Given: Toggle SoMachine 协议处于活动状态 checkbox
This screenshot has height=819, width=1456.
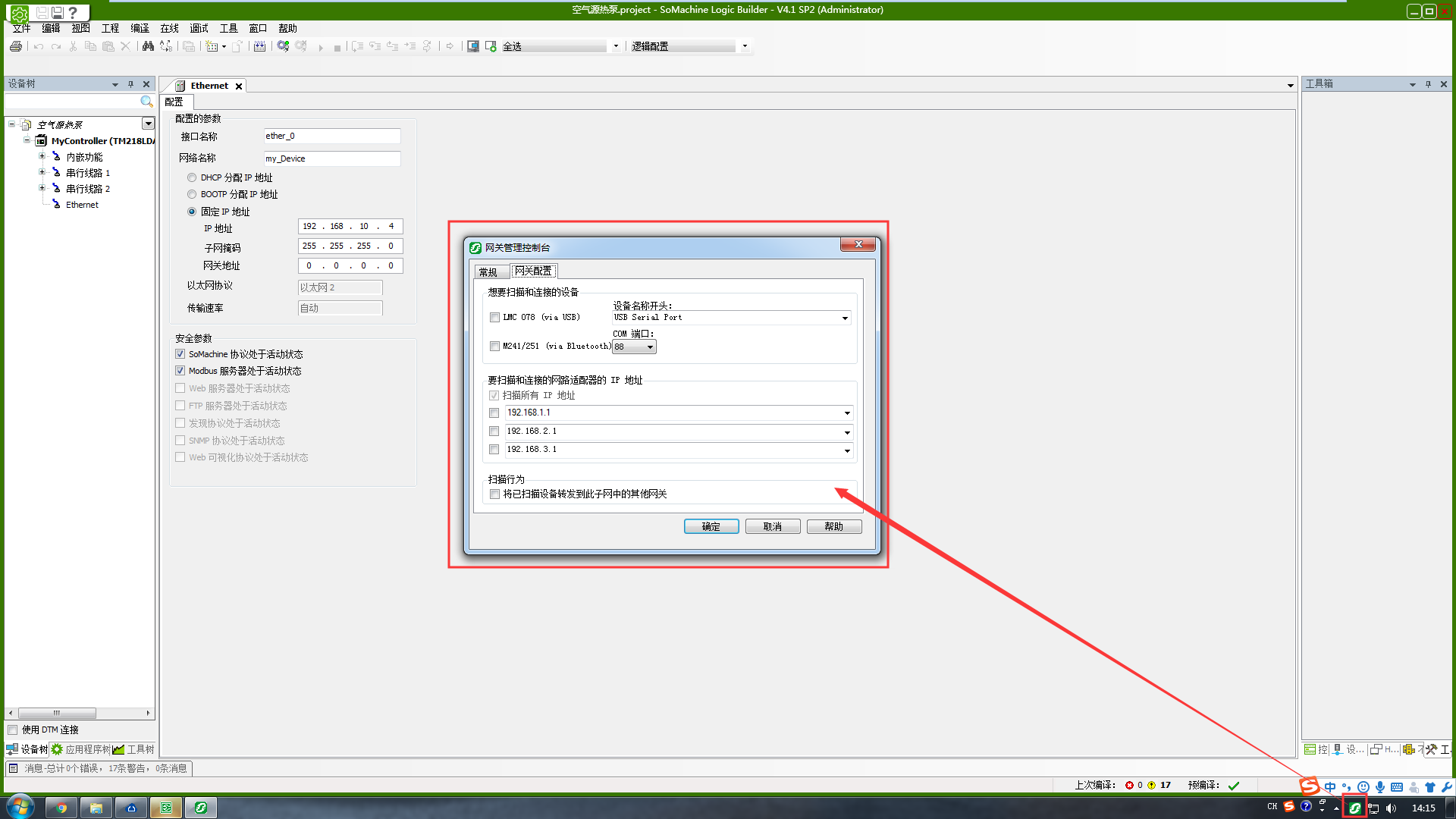Looking at the screenshot, I should click(180, 354).
